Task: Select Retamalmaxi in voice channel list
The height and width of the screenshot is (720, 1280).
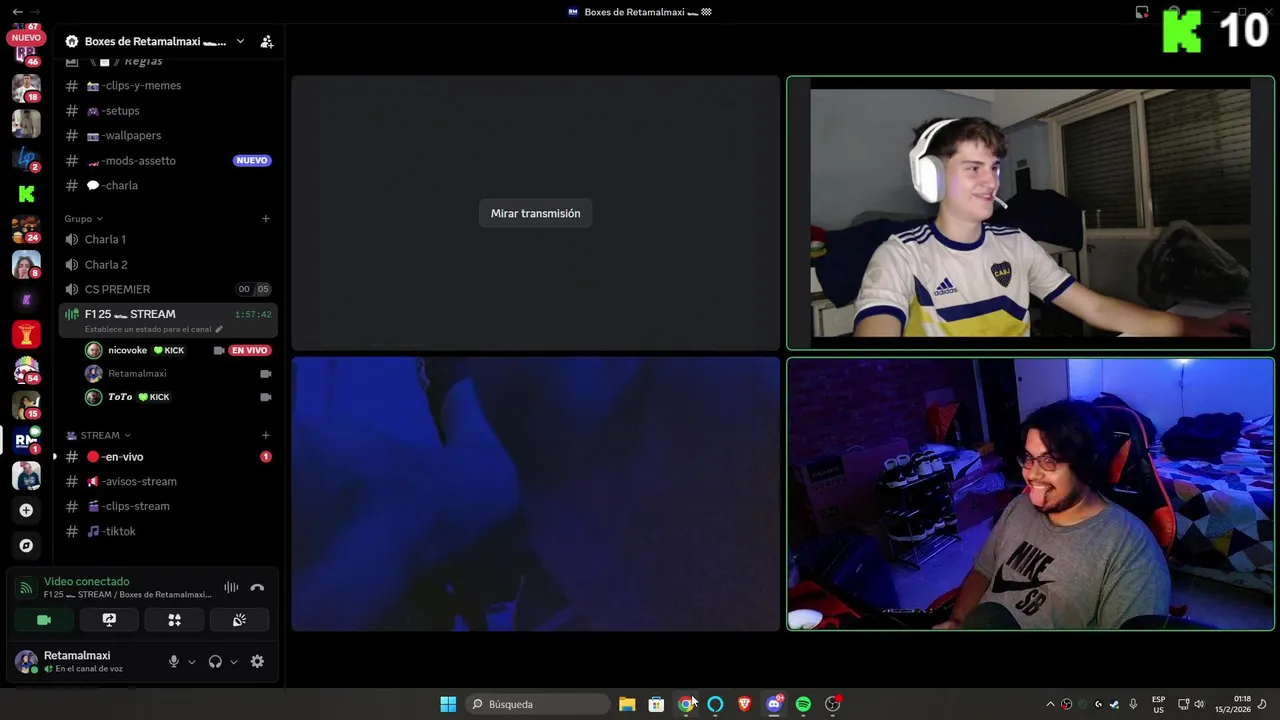Action: coord(178,374)
